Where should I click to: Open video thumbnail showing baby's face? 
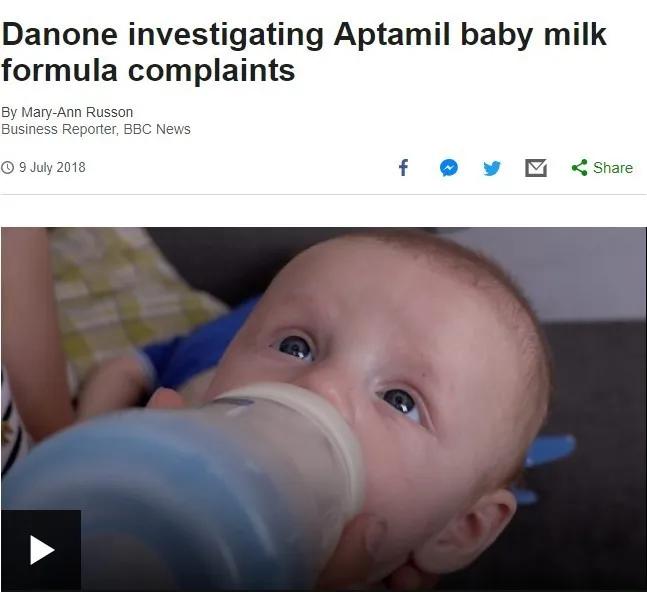(x=324, y=409)
